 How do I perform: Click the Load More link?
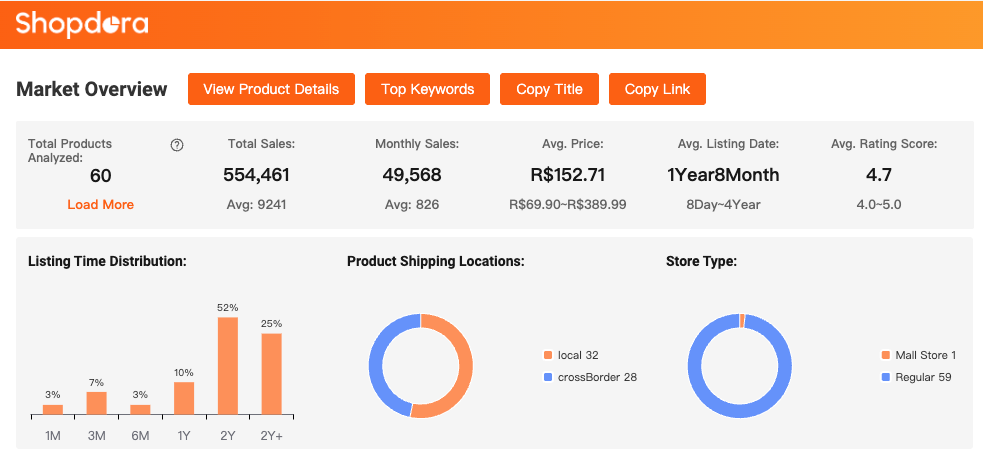(100, 204)
